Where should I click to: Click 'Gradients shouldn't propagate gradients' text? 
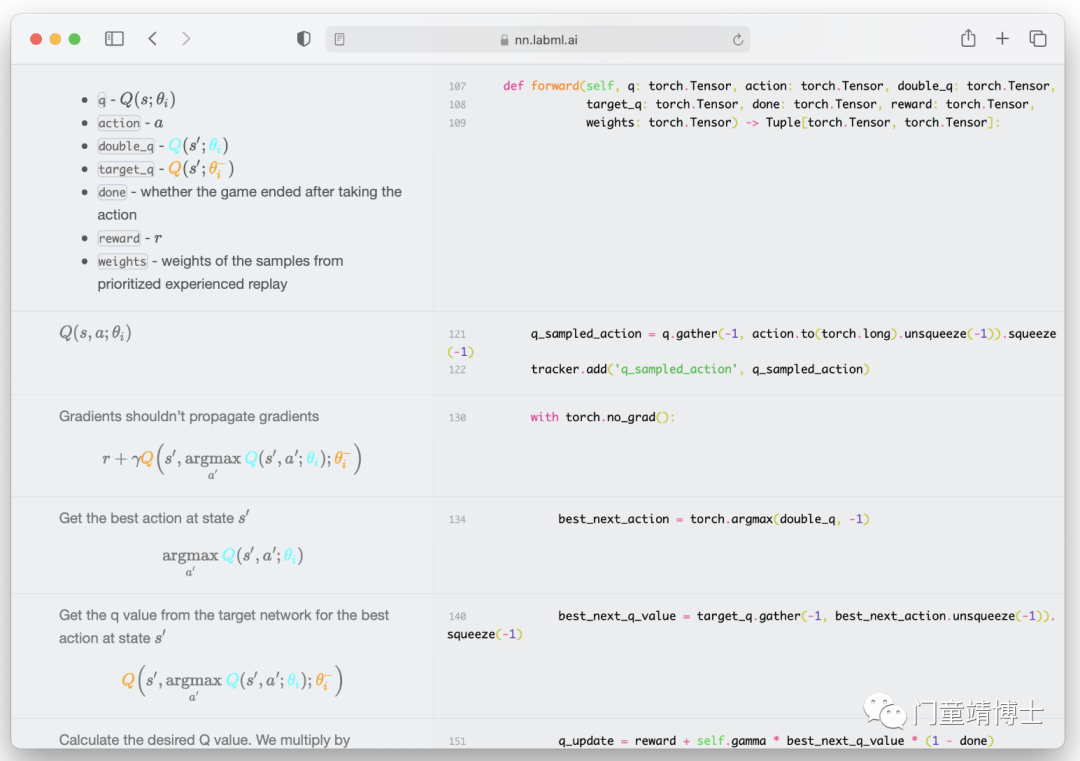point(189,416)
